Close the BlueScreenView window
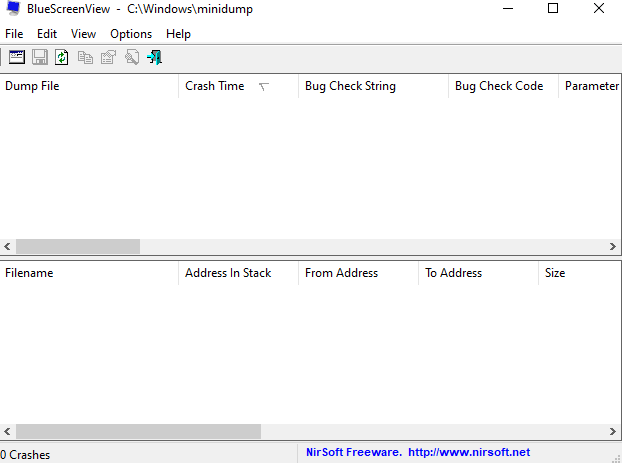The height and width of the screenshot is (463, 622). (x=599, y=8)
